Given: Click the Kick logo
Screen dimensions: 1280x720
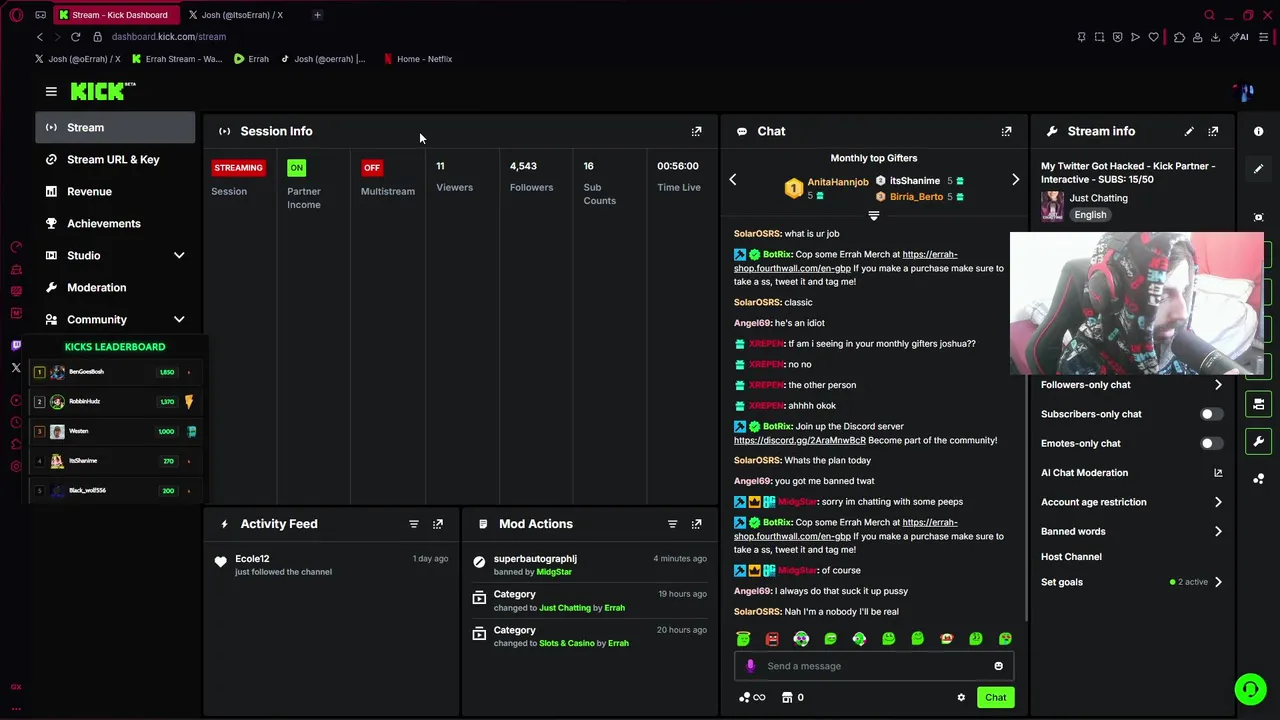Looking at the screenshot, I should (103, 91).
